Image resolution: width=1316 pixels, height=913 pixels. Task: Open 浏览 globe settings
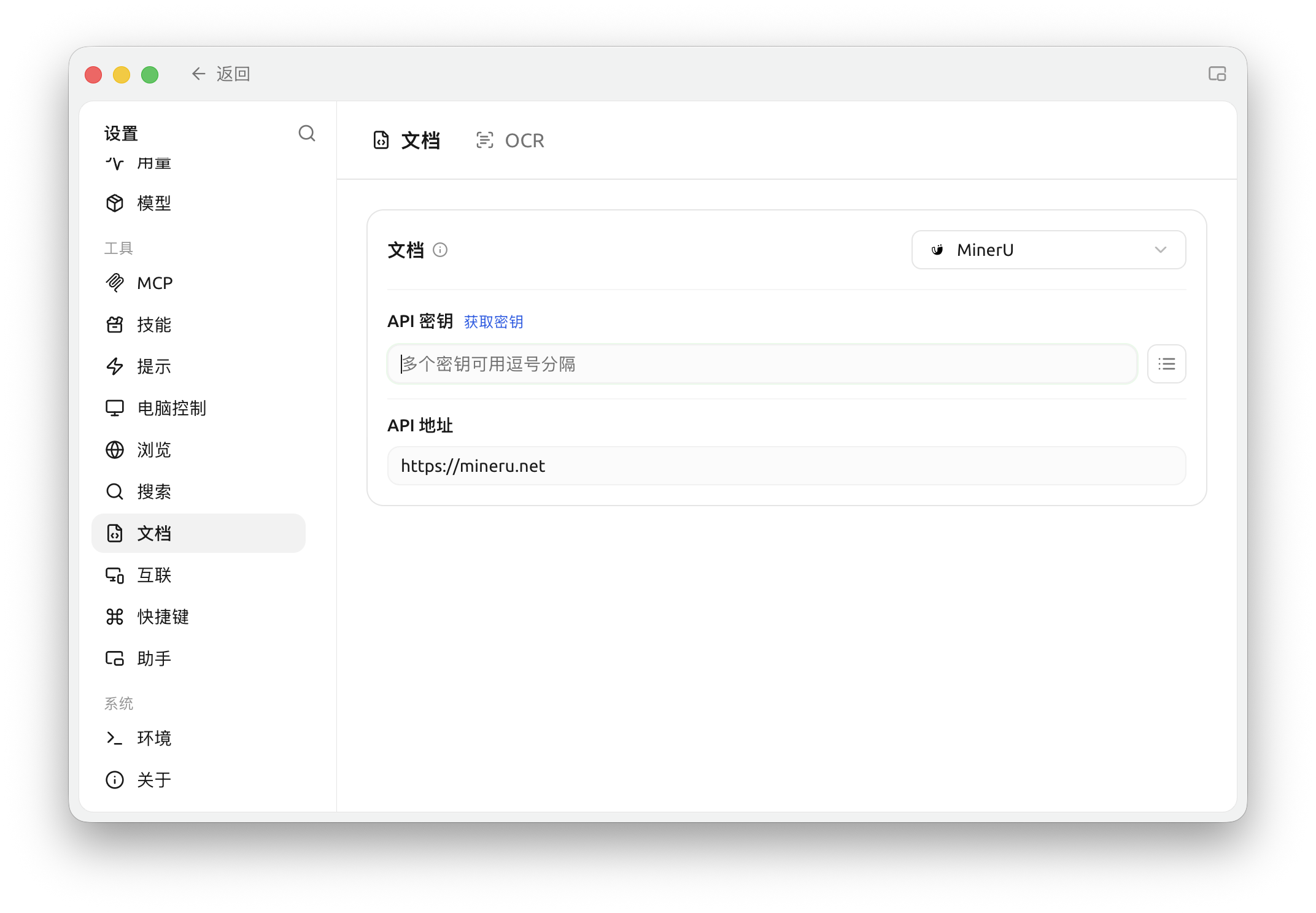tap(198, 450)
